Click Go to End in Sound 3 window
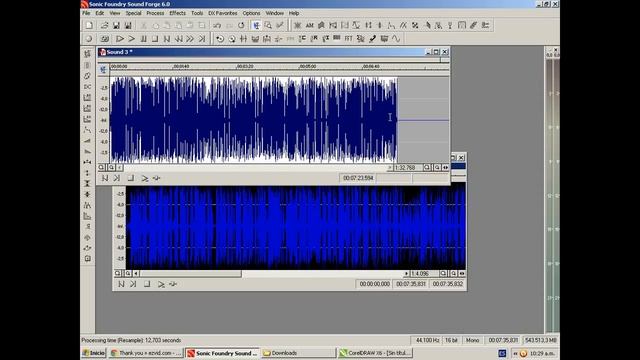This screenshot has height=360, width=640. tap(117, 178)
